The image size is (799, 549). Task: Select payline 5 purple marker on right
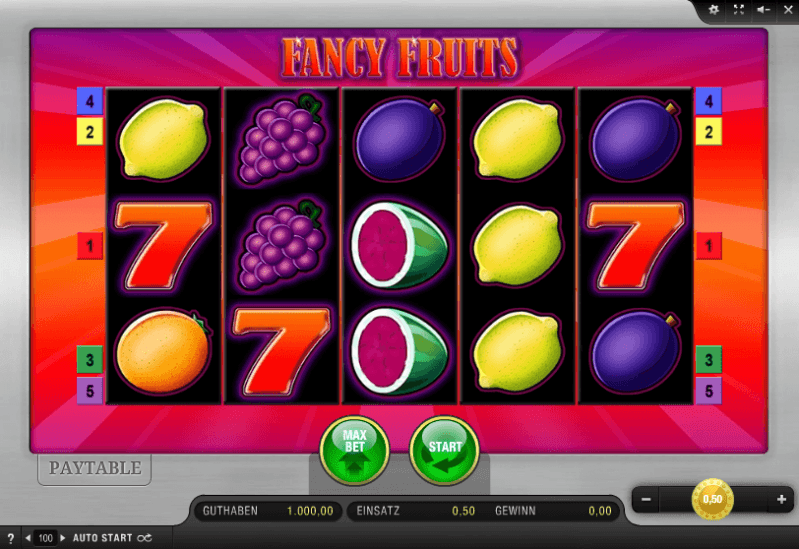pos(709,391)
